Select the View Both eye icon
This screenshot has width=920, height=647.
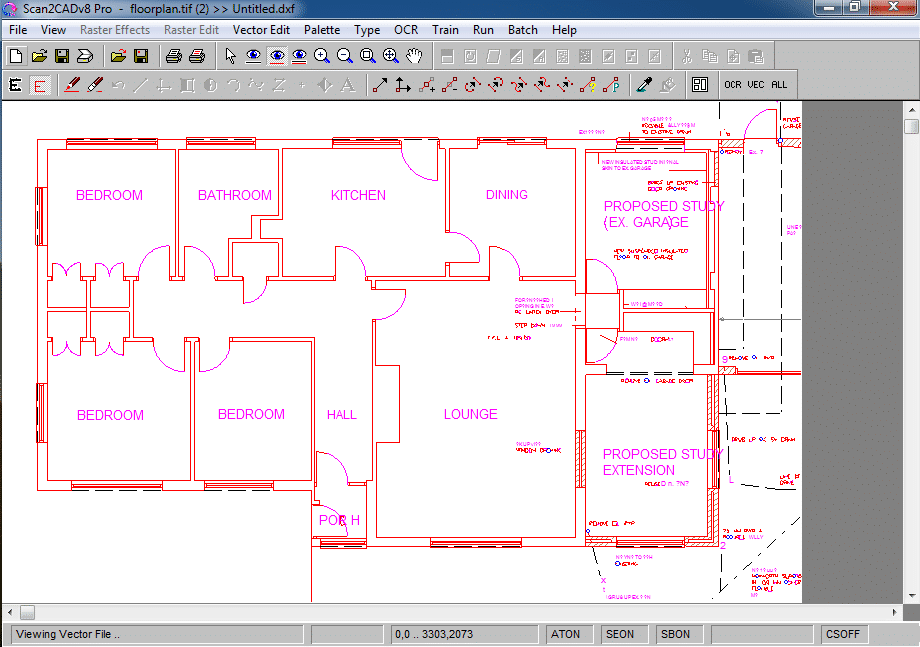pyautogui.click(x=298, y=56)
